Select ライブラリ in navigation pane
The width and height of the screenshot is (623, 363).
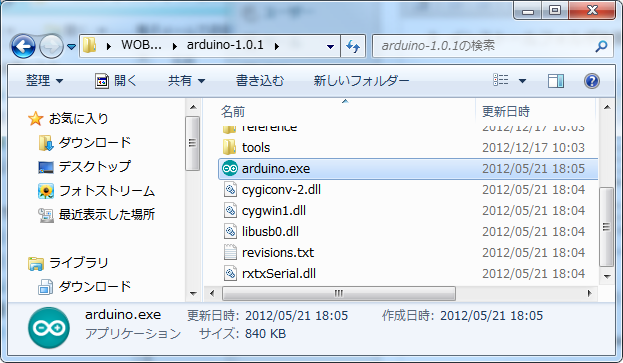(78, 263)
